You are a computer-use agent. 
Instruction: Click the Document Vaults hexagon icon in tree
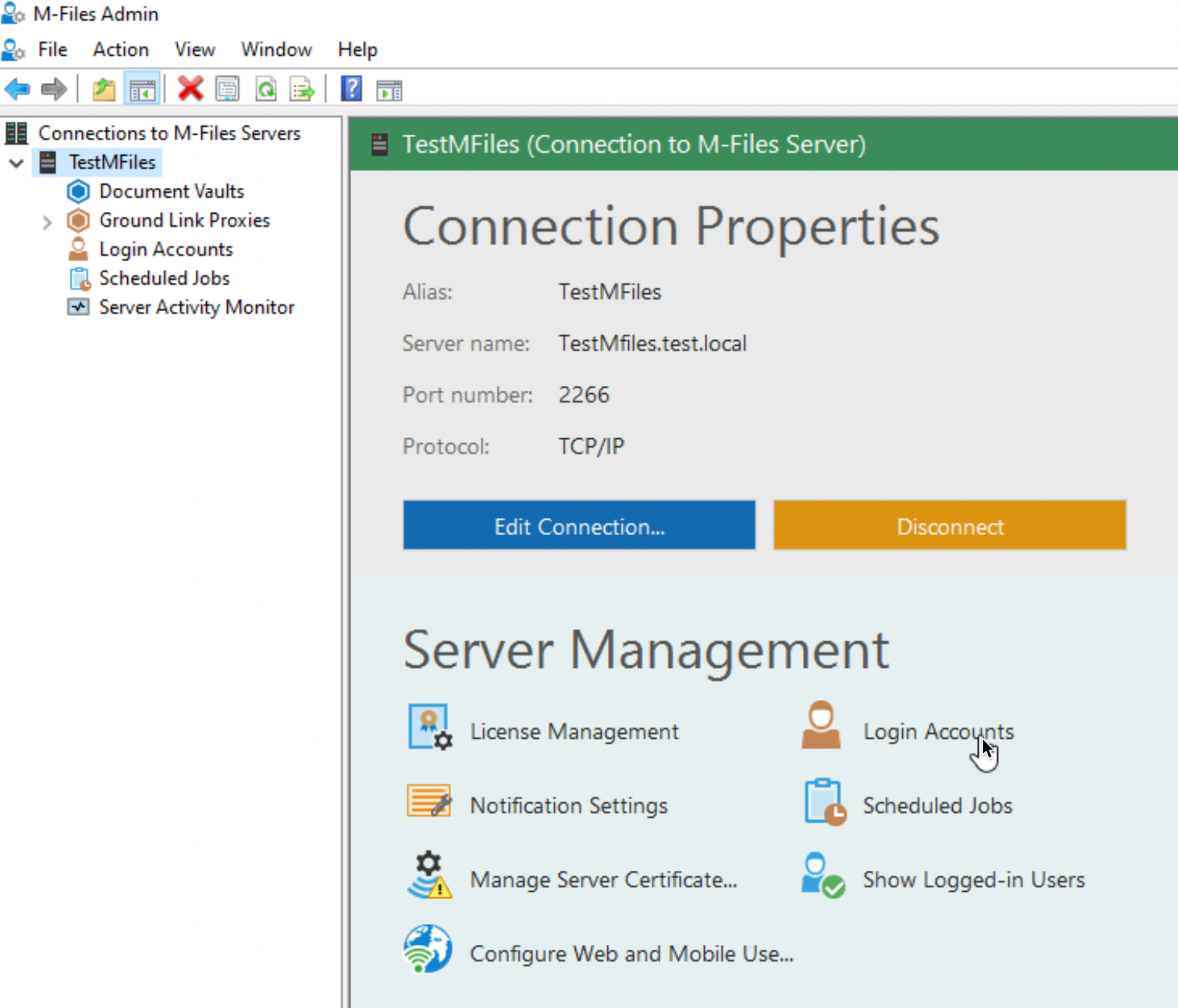click(78, 191)
